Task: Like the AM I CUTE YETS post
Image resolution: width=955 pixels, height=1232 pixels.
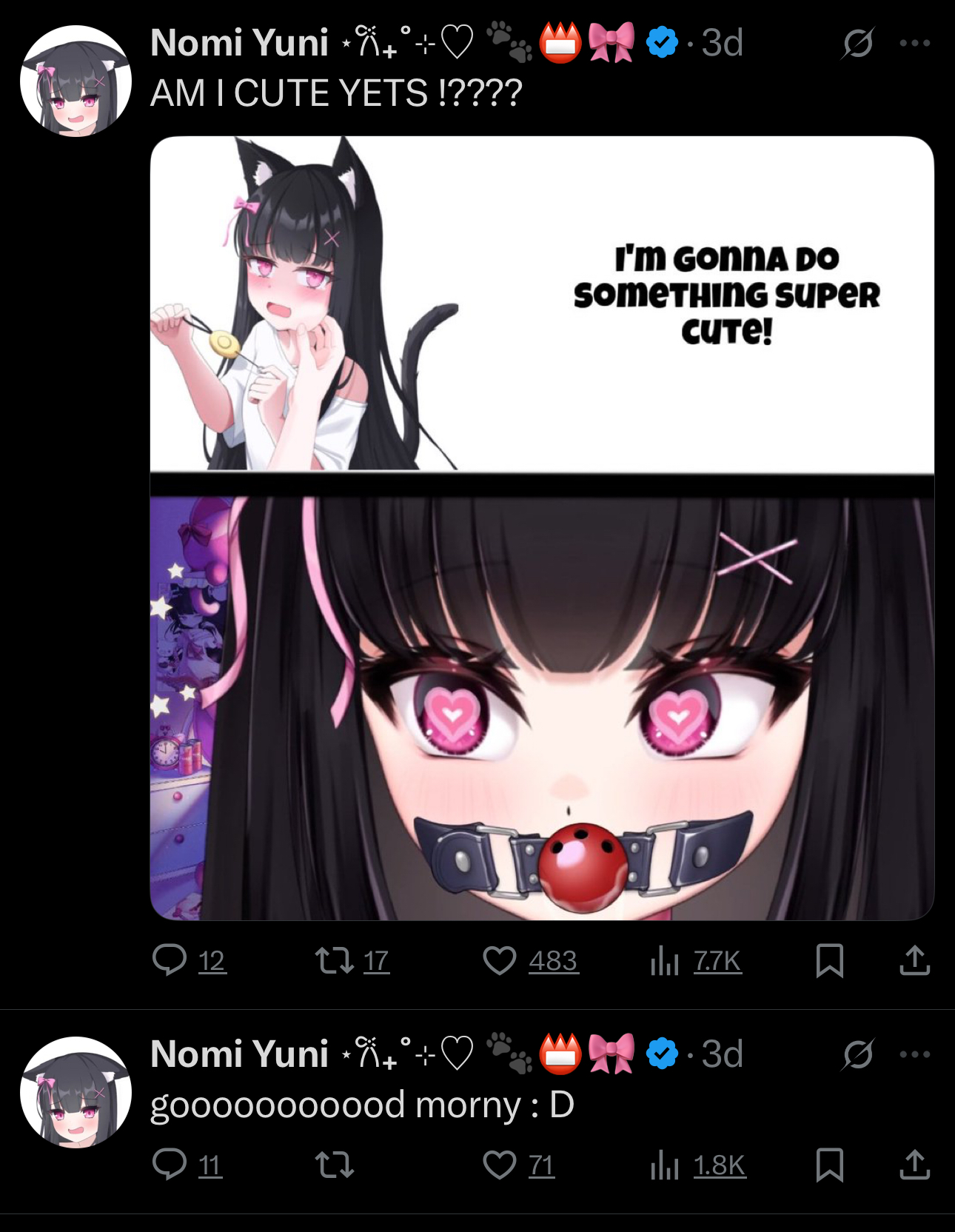Action: pos(530,960)
